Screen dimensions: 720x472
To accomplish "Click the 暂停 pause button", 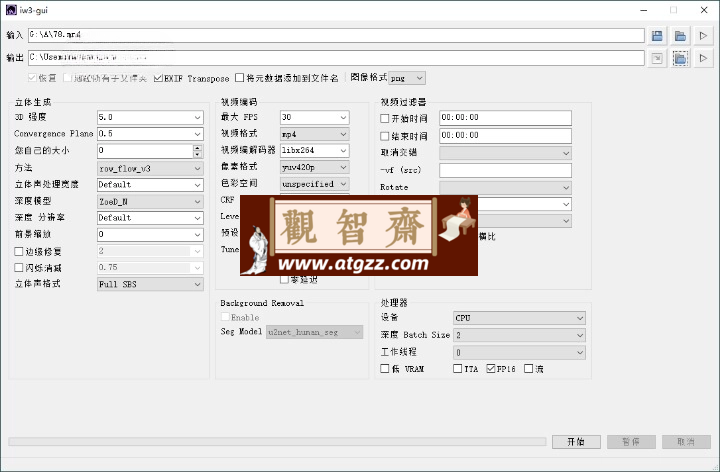I will point(631,442).
